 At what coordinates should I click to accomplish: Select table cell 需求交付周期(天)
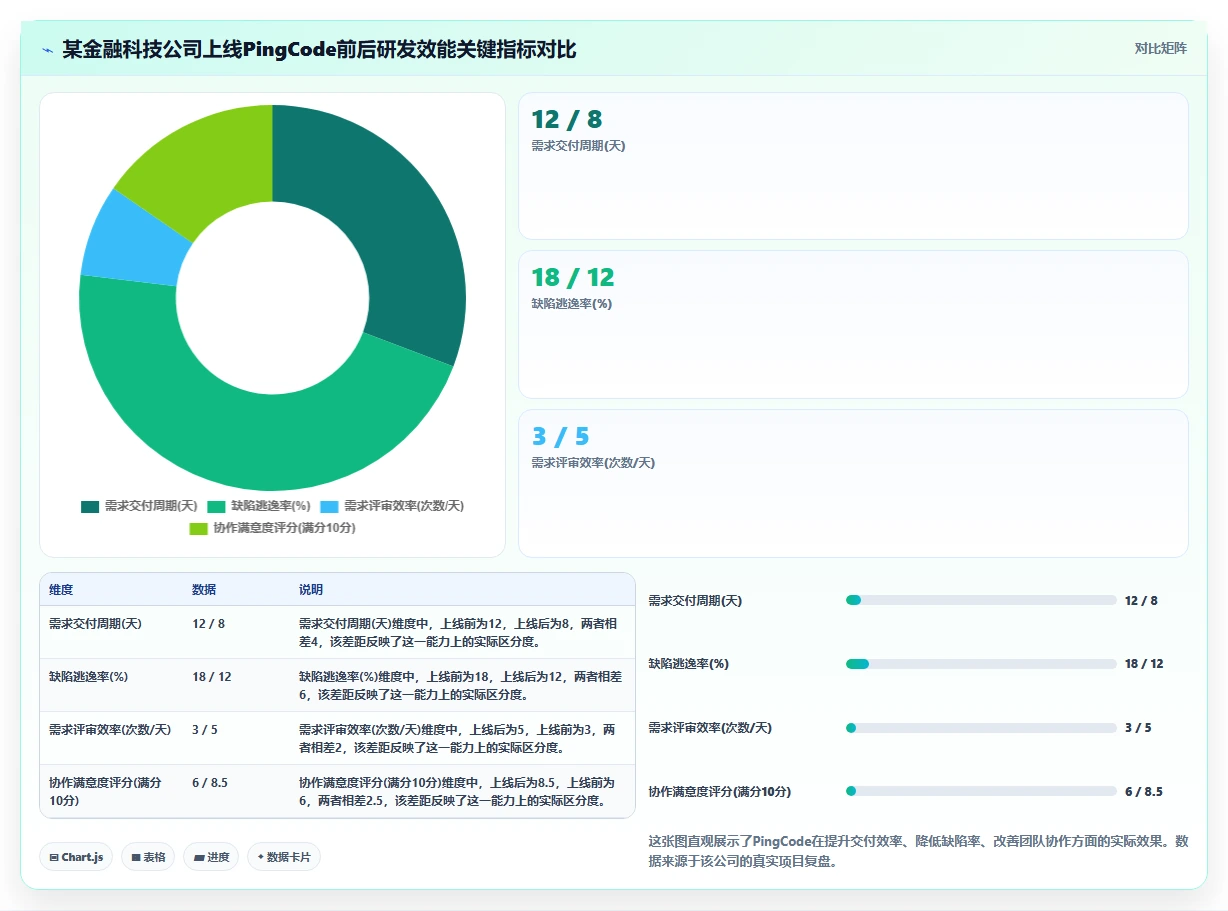(x=111, y=632)
